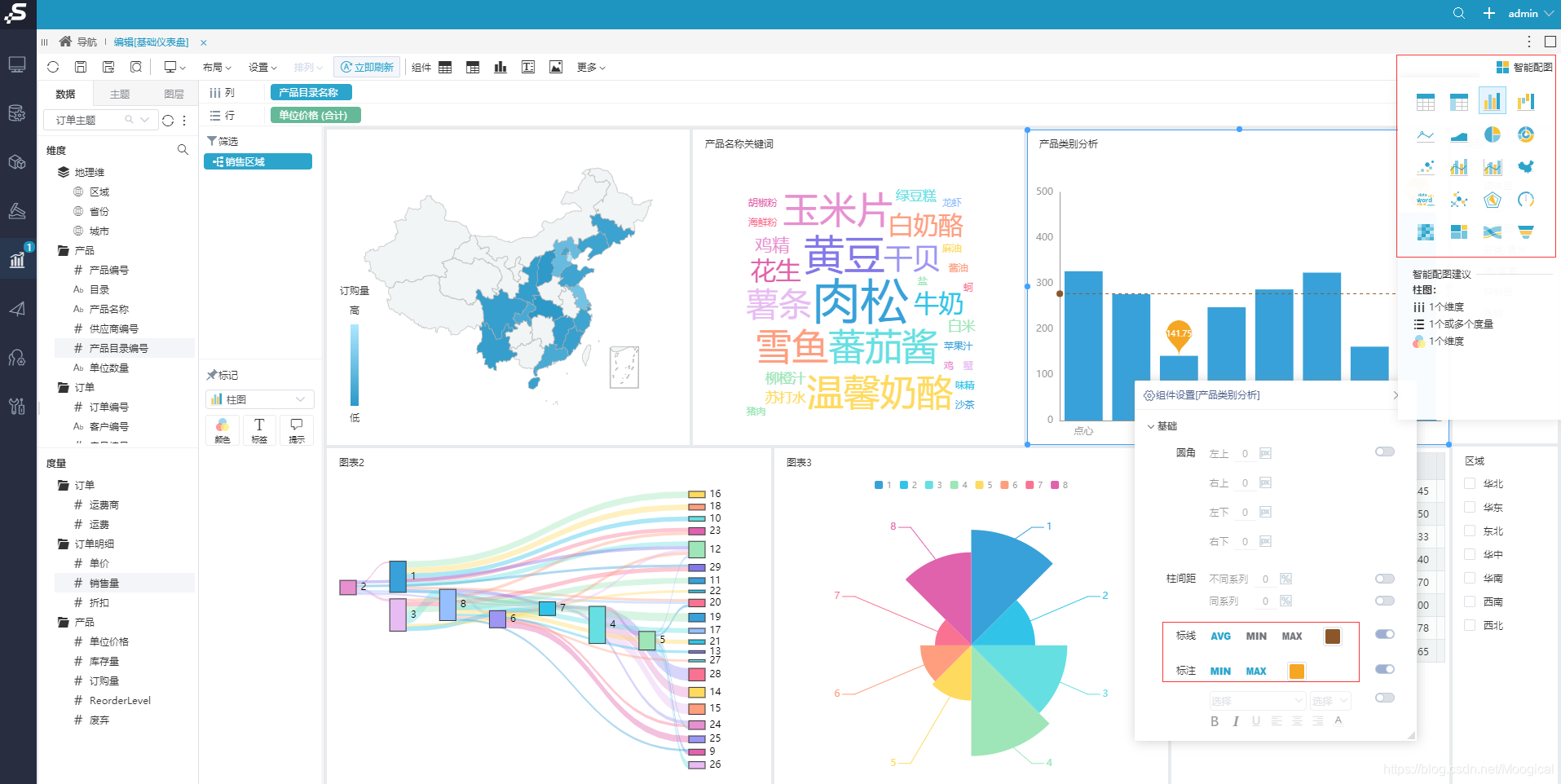
Task: Open the admin user menu
Action: [1530, 13]
